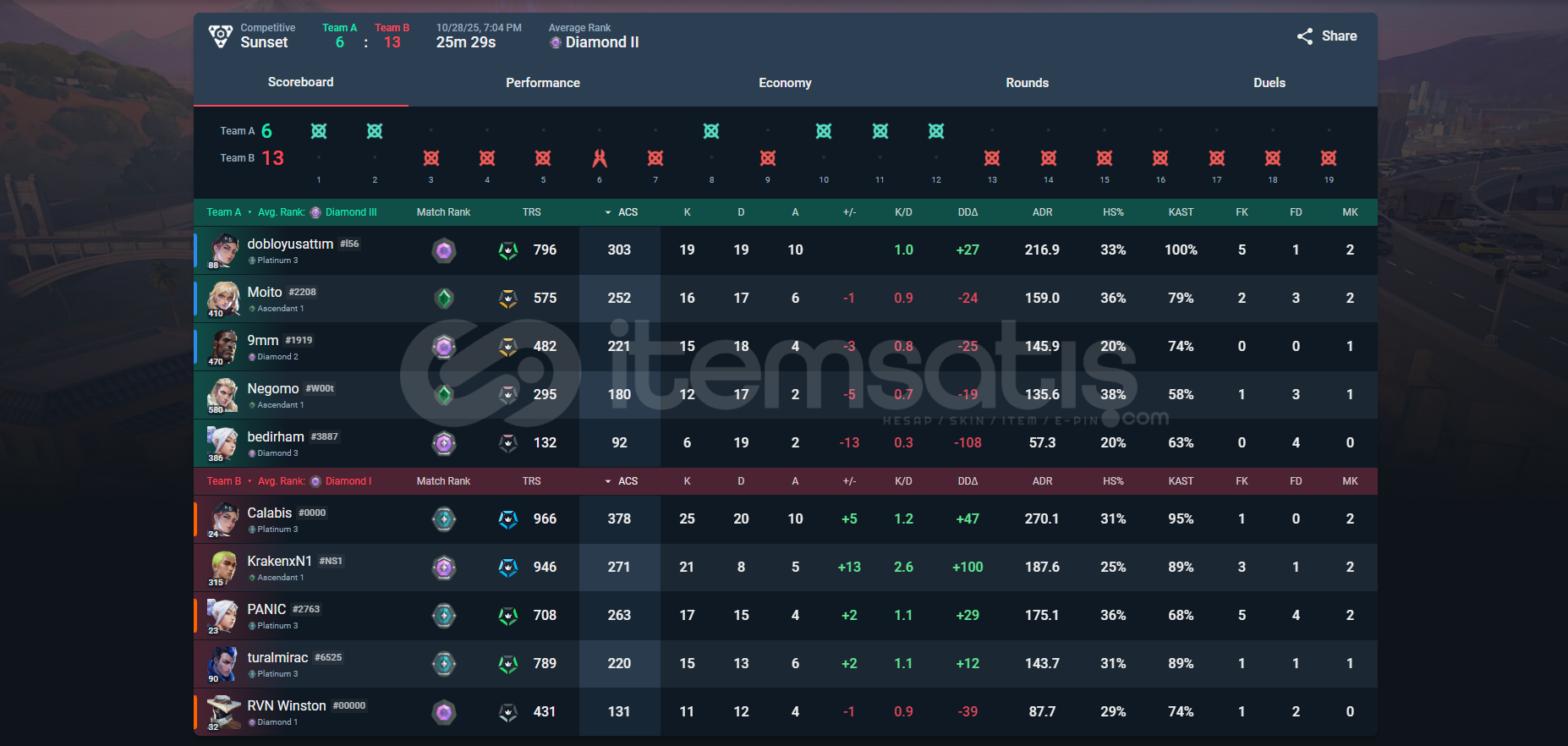Open Negomo player profile

(273, 388)
